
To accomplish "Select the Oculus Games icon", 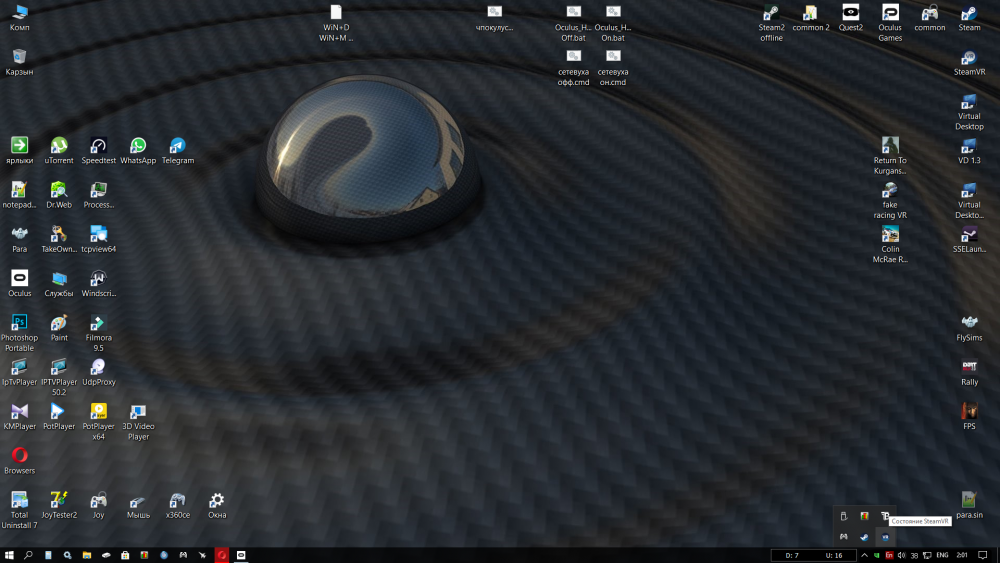I will pos(890,23).
